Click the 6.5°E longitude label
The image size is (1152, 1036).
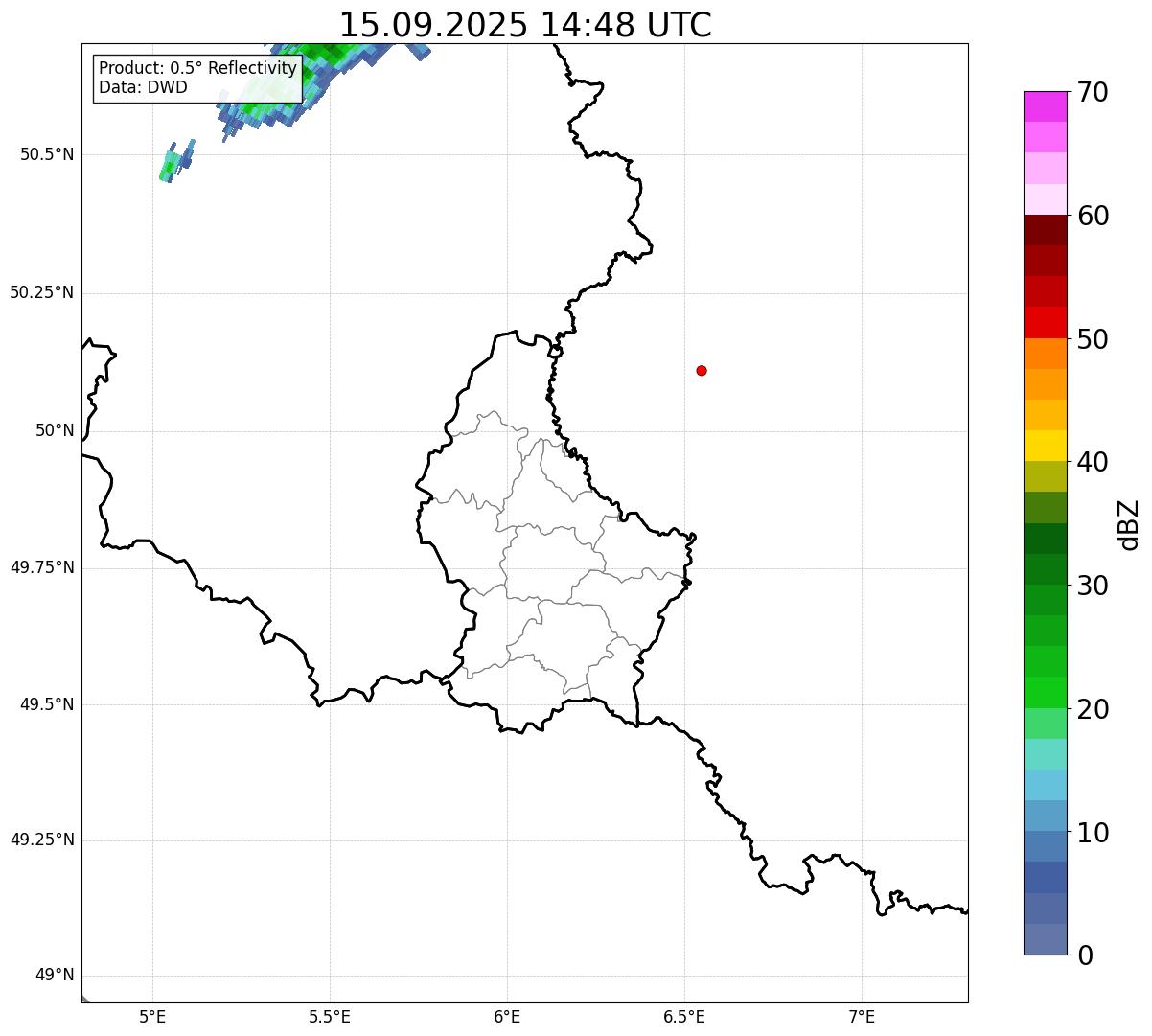pyautogui.click(x=684, y=1017)
